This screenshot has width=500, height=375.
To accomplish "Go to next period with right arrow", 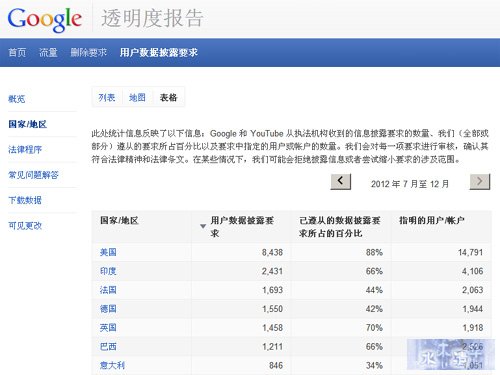I will [x=480, y=182].
